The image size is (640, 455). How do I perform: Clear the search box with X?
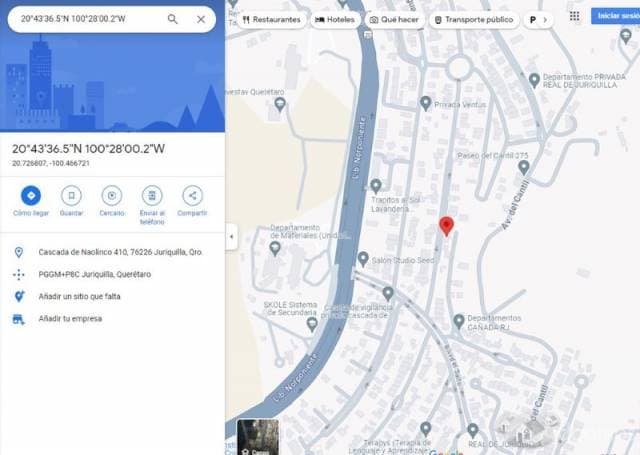[x=201, y=19]
